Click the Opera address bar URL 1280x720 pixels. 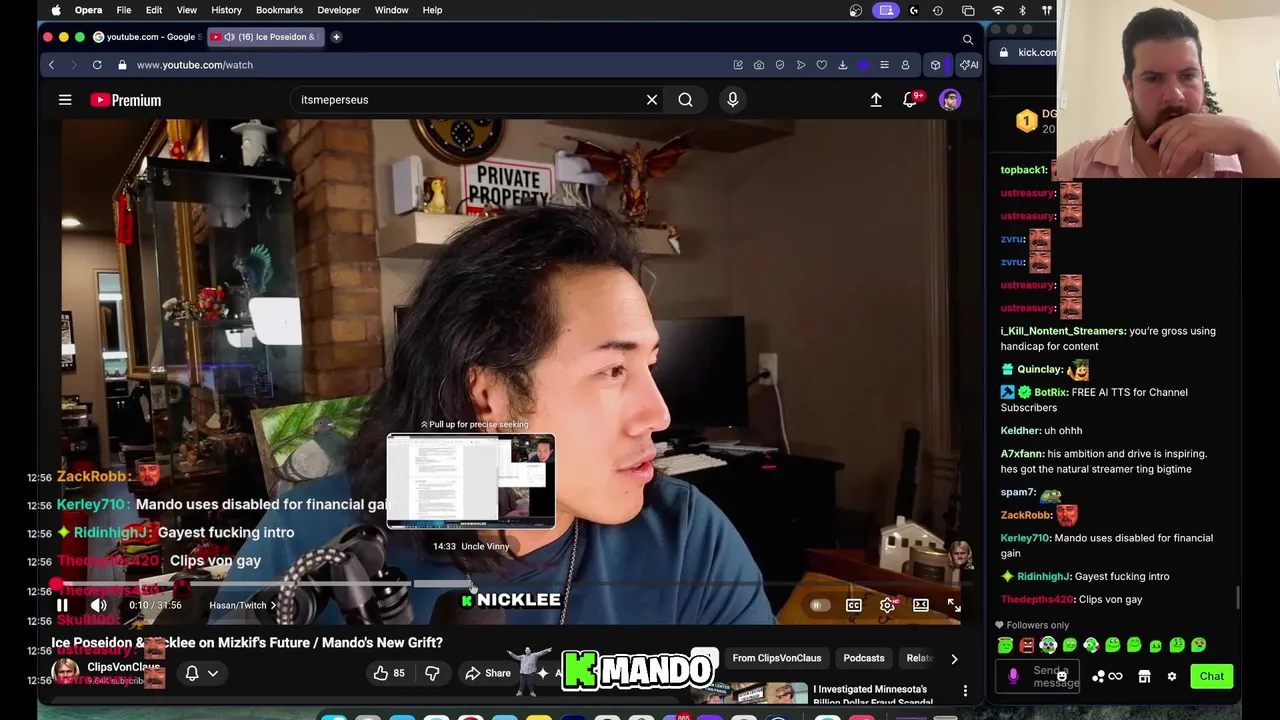(195, 65)
